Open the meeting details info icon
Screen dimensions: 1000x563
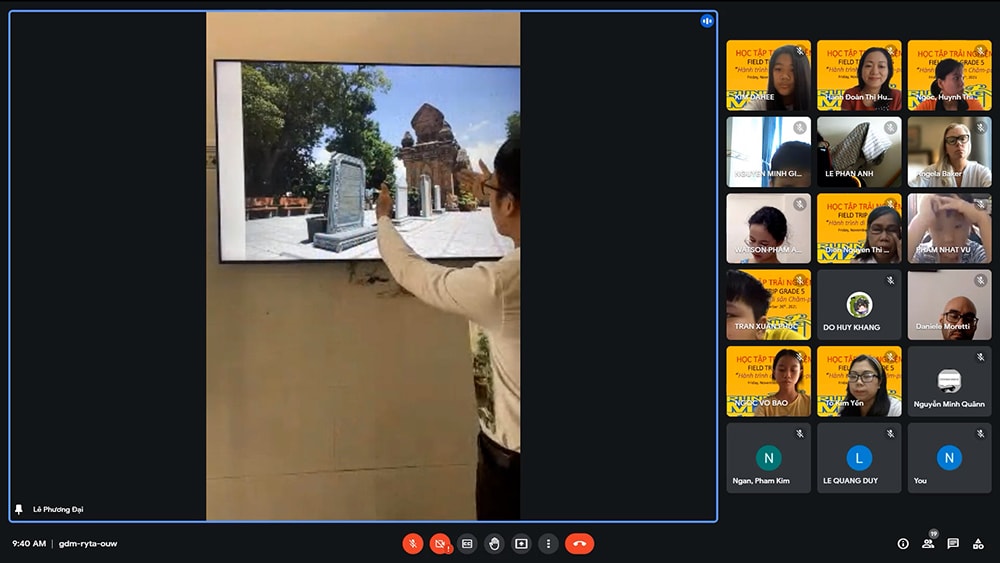click(x=903, y=544)
